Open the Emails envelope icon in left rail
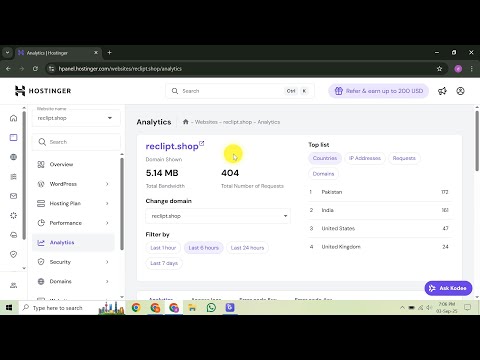480x360 pixels. [13, 196]
